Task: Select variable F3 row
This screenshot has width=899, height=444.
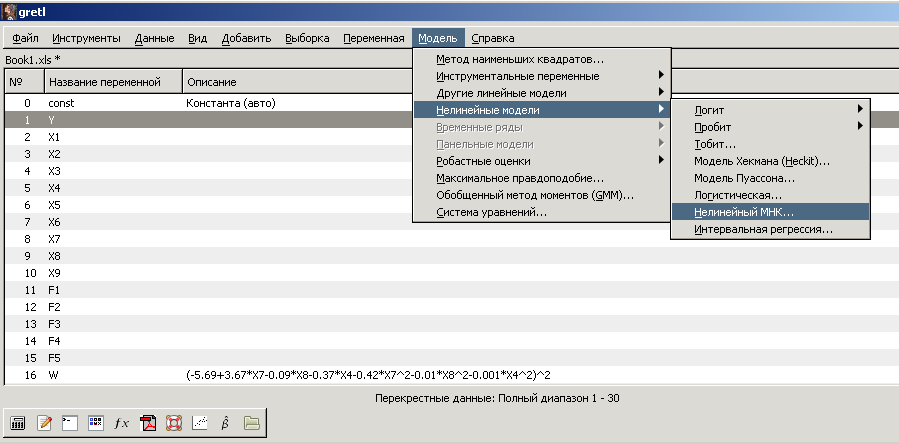Action: point(451,324)
